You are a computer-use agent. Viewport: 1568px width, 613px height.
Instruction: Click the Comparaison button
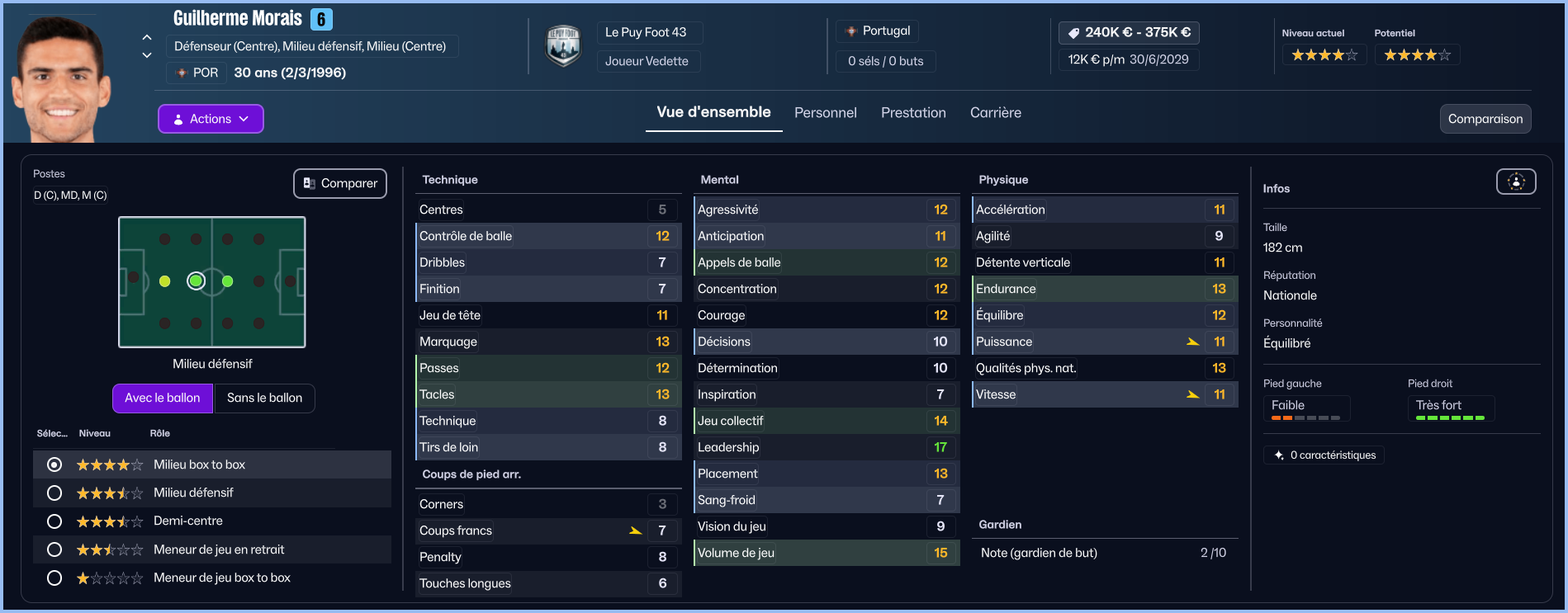[x=1485, y=119]
